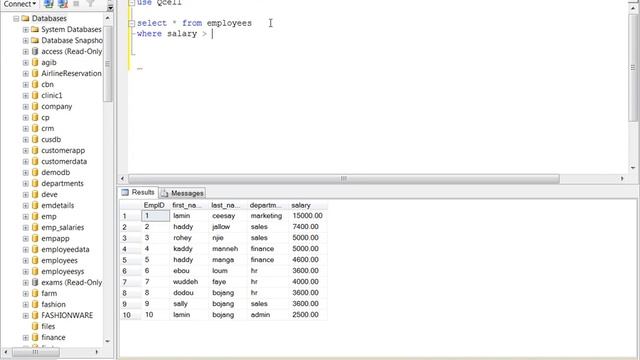Click the emdetails database icon
The width and height of the screenshot is (640, 360).
click(x=35, y=205)
